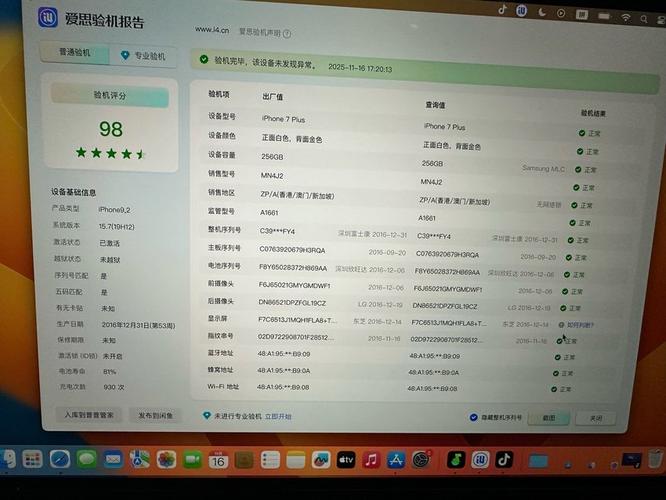The height and width of the screenshot is (500, 666).
Task: Click the green 正常 check icon in the Wi-Fi 地址 row
Action: click(x=553, y=389)
